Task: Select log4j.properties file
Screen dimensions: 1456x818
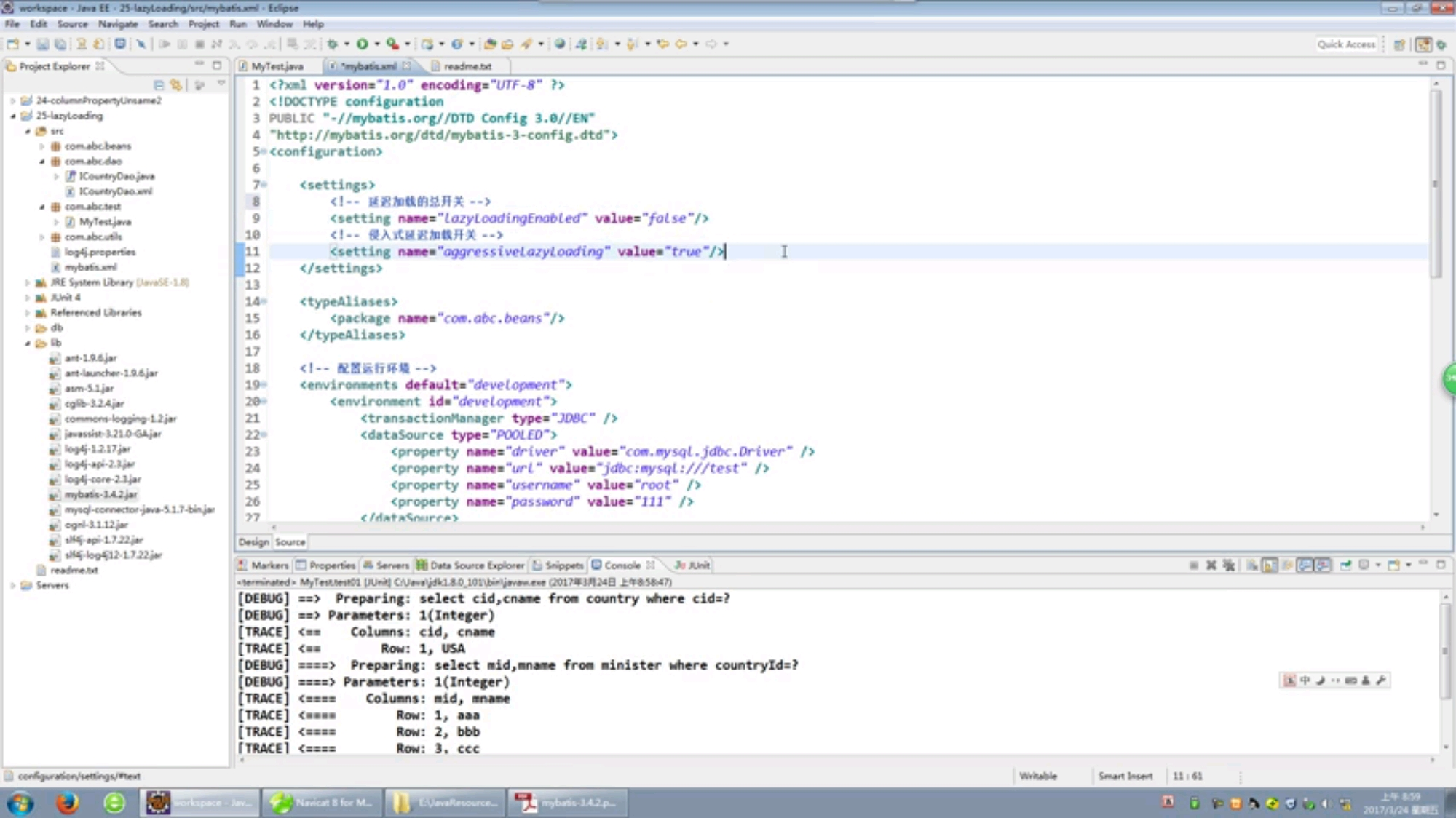Action: click(x=100, y=253)
